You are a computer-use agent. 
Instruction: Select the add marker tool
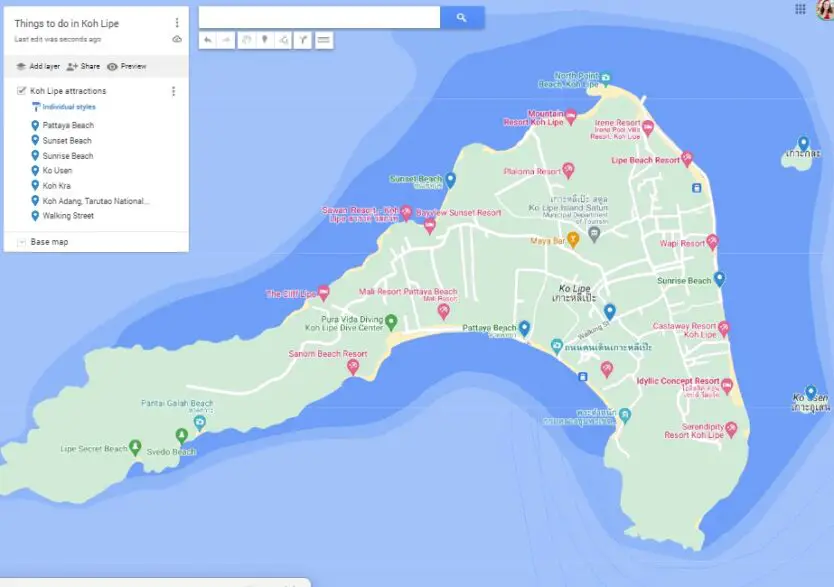click(x=264, y=41)
